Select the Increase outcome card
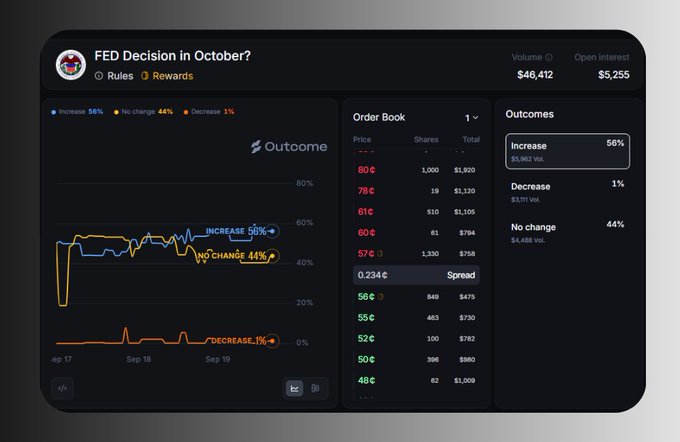 (567, 151)
